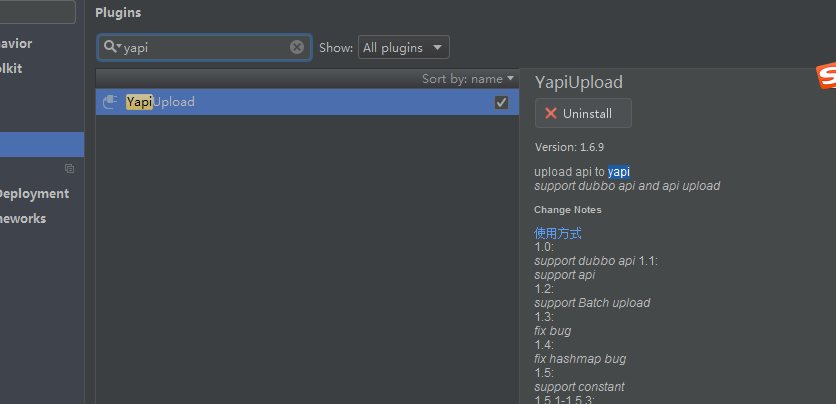Click the plugin search field containing yapi
This screenshot has width=836, height=404.
(x=205, y=47)
